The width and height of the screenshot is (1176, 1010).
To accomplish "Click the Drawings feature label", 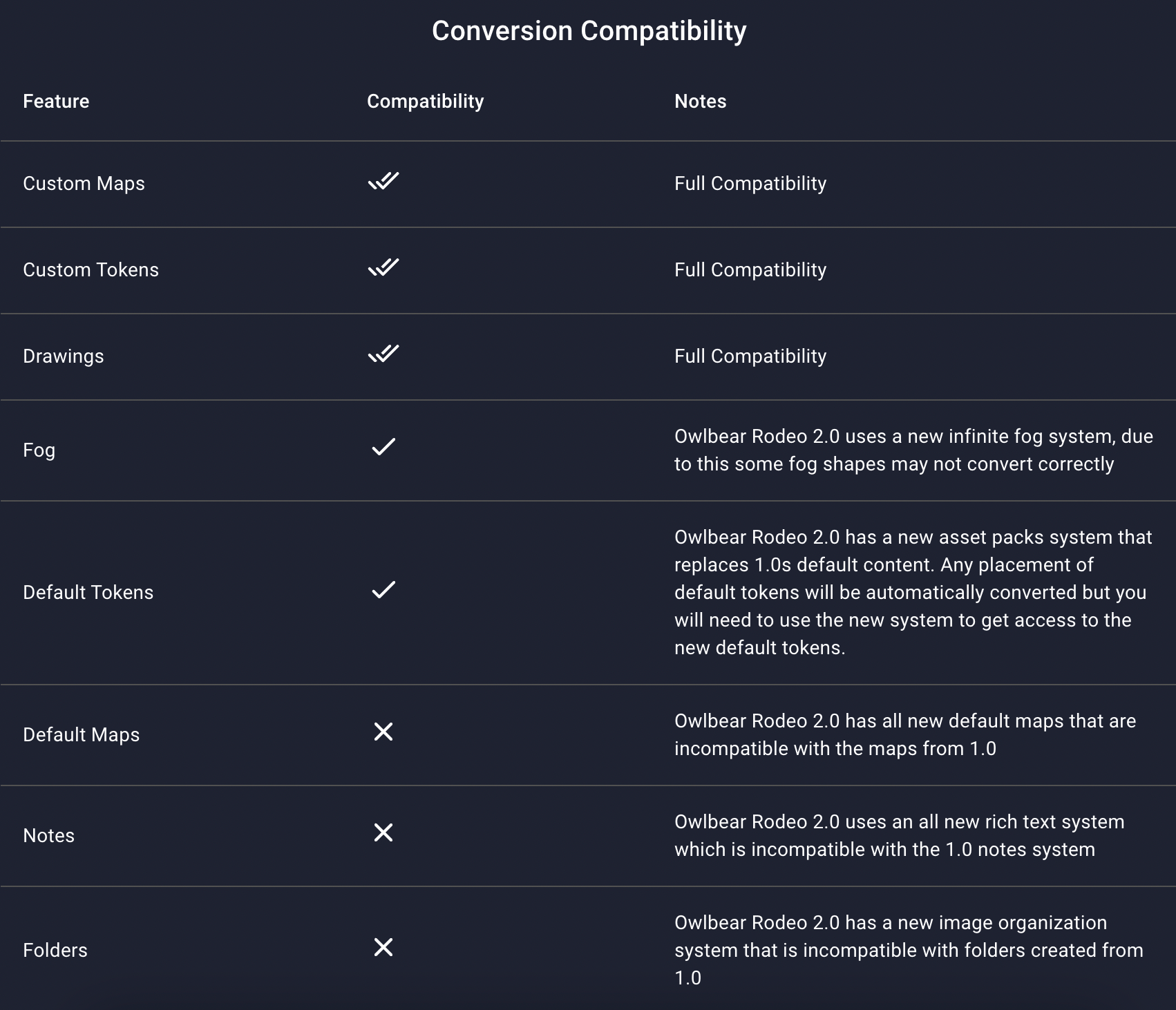I will (63, 356).
